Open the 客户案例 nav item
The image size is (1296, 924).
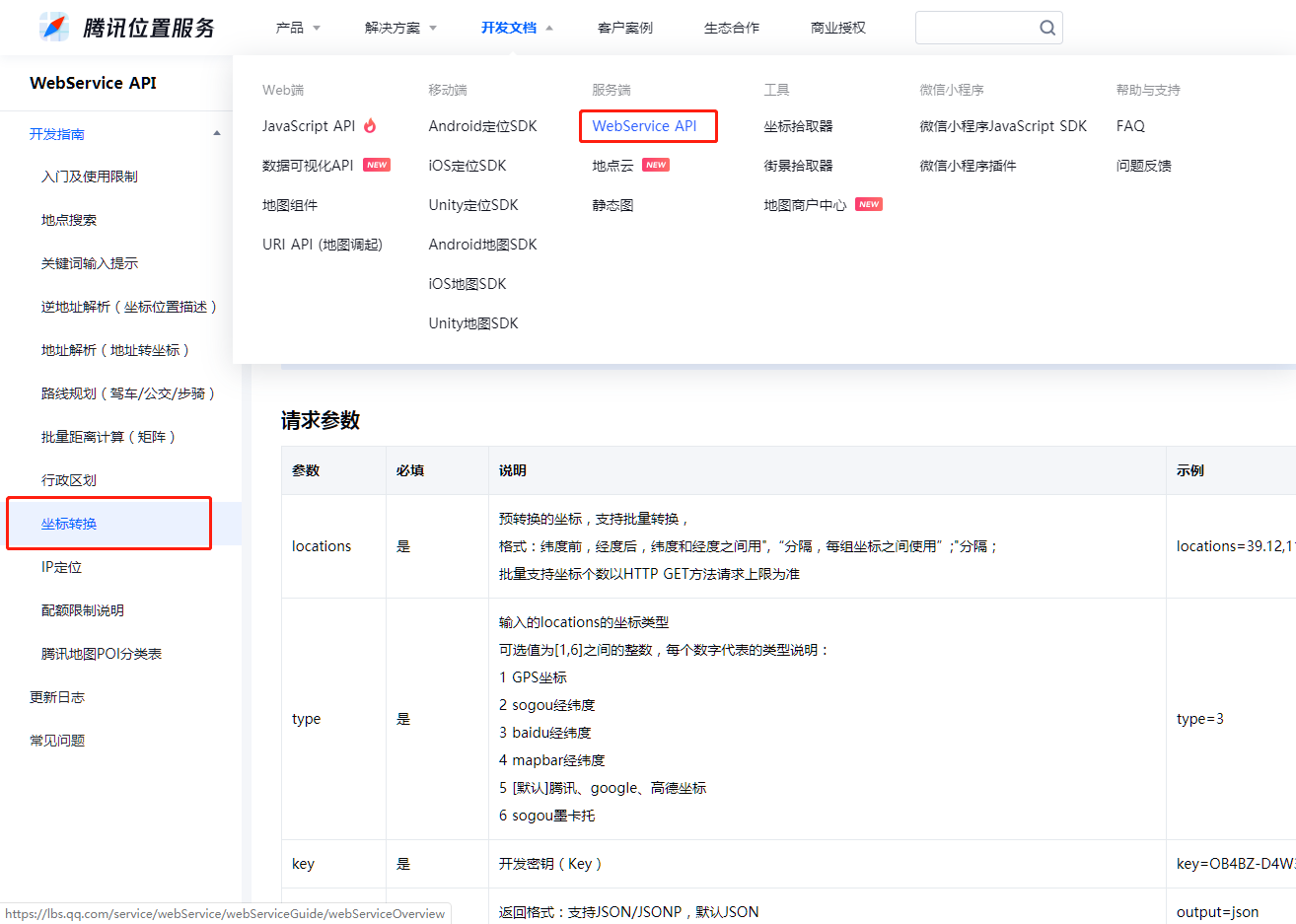(x=625, y=28)
